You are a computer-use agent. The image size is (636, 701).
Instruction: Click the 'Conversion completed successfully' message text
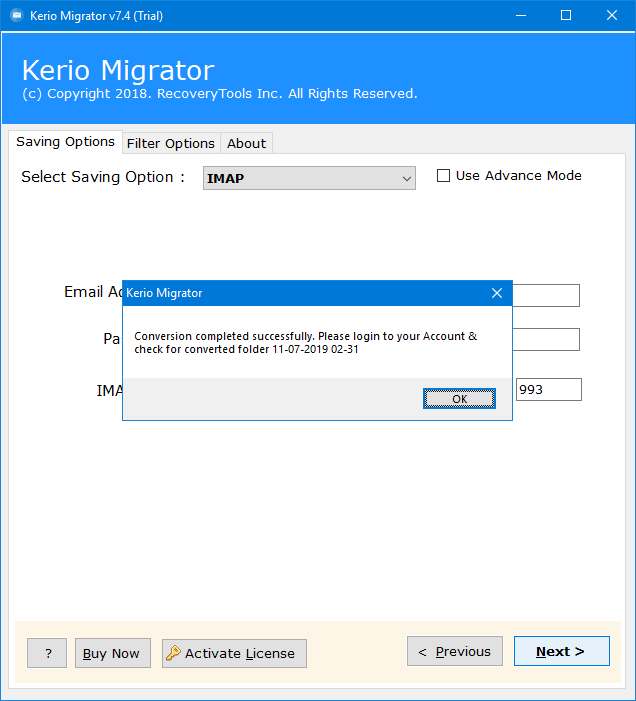(306, 342)
